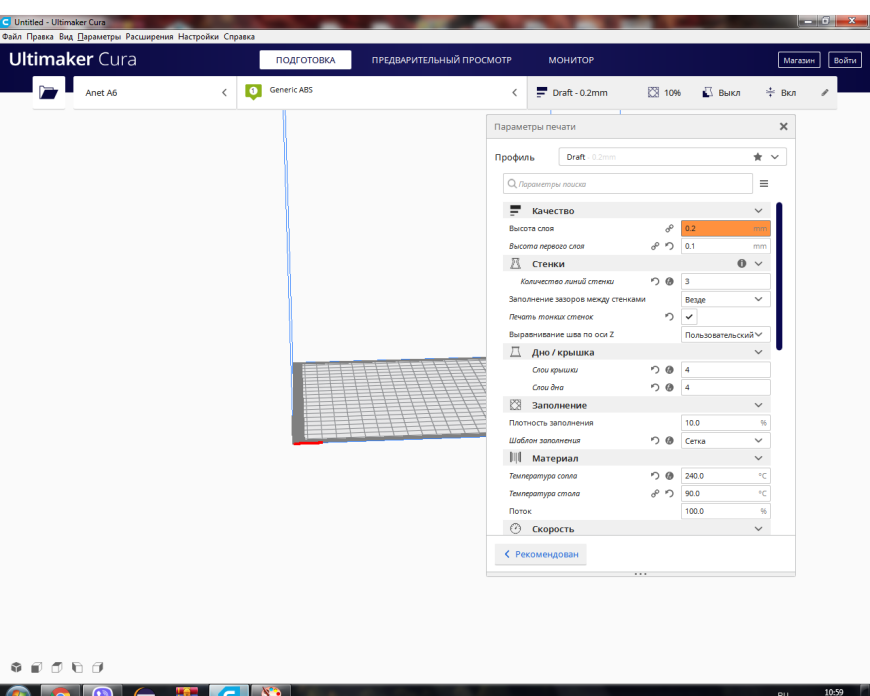870x696 pixels.
Task: Click the settings search input field
Action: click(x=628, y=184)
